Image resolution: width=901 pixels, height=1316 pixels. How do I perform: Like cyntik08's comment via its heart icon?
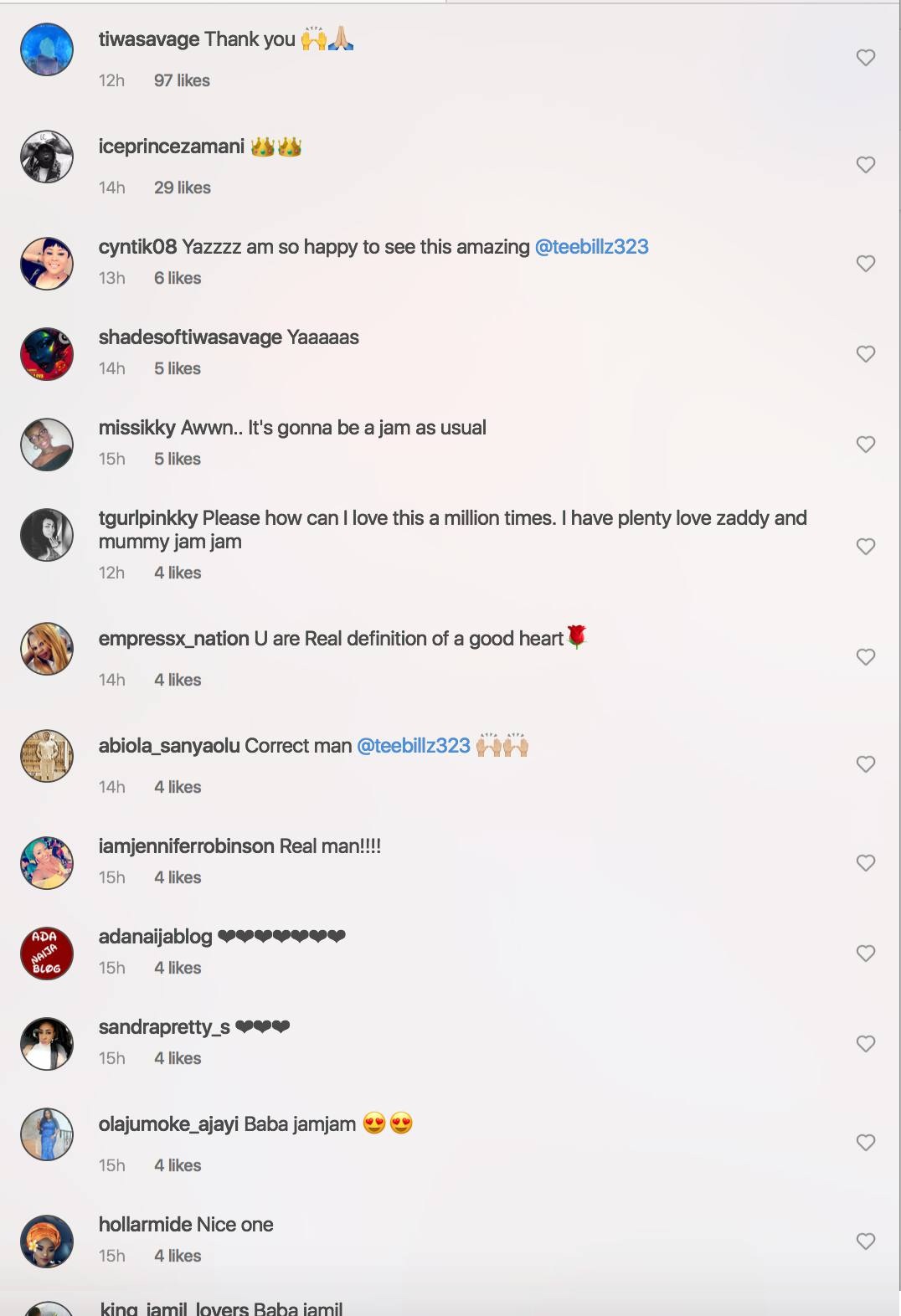pyautogui.click(x=866, y=263)
